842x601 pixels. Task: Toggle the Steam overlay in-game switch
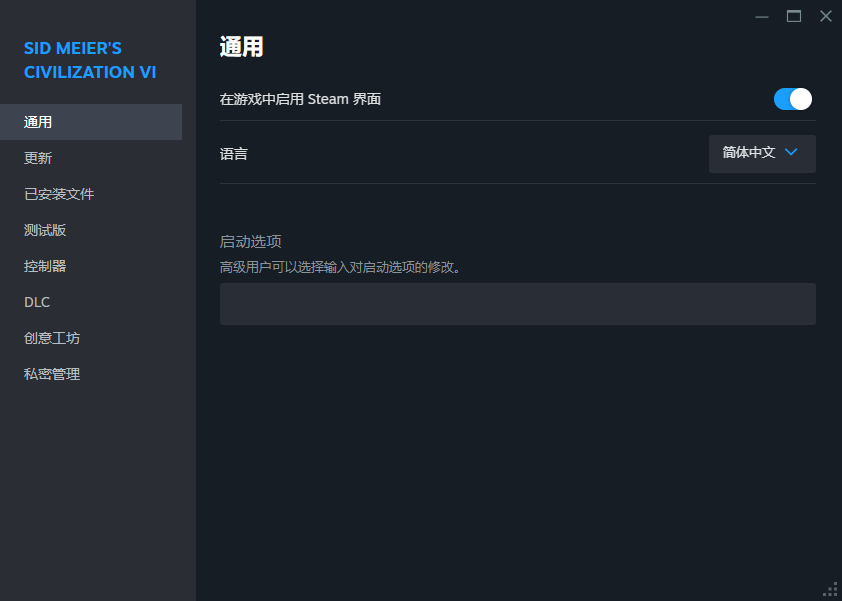coord(793,99)
